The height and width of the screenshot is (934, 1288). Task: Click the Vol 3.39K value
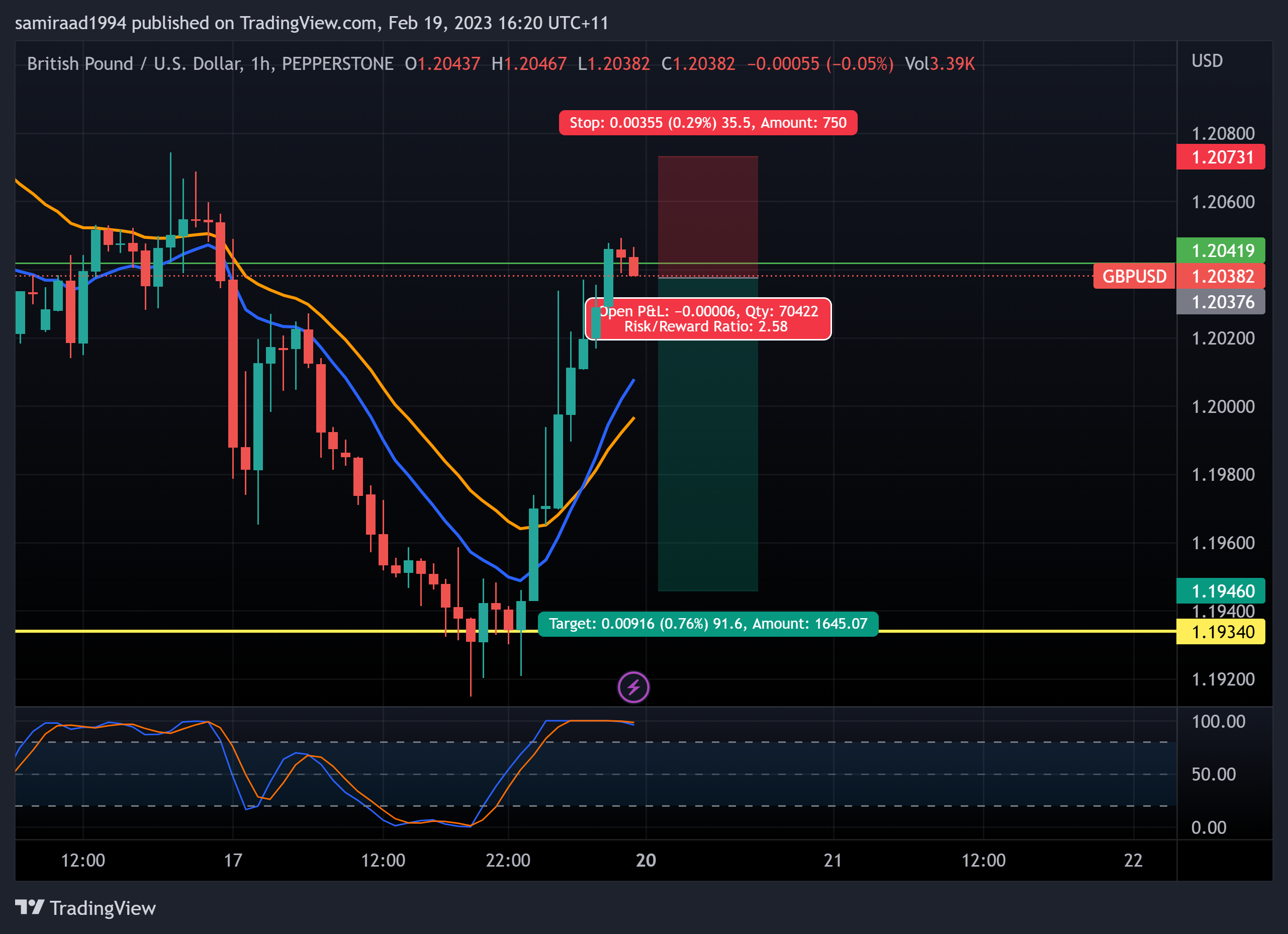tap(939, 64)
